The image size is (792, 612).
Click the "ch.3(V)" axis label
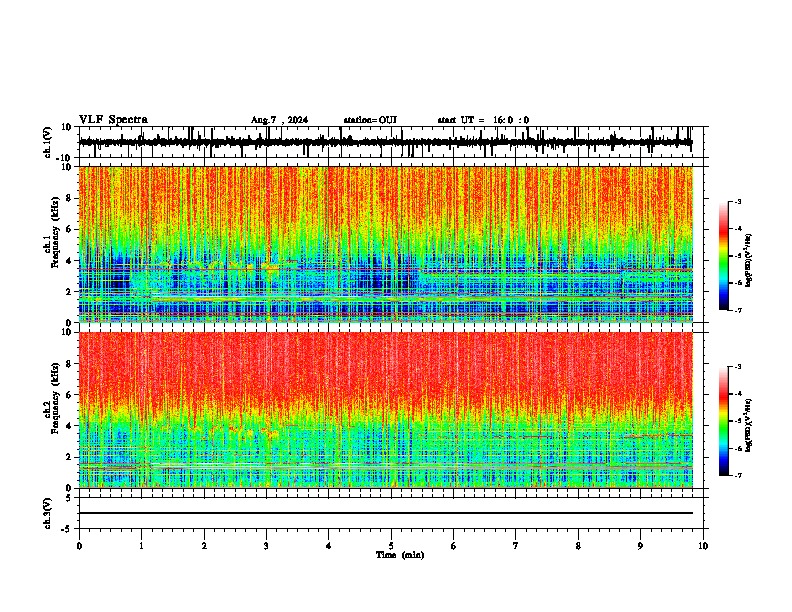click(x=48, y=513)
